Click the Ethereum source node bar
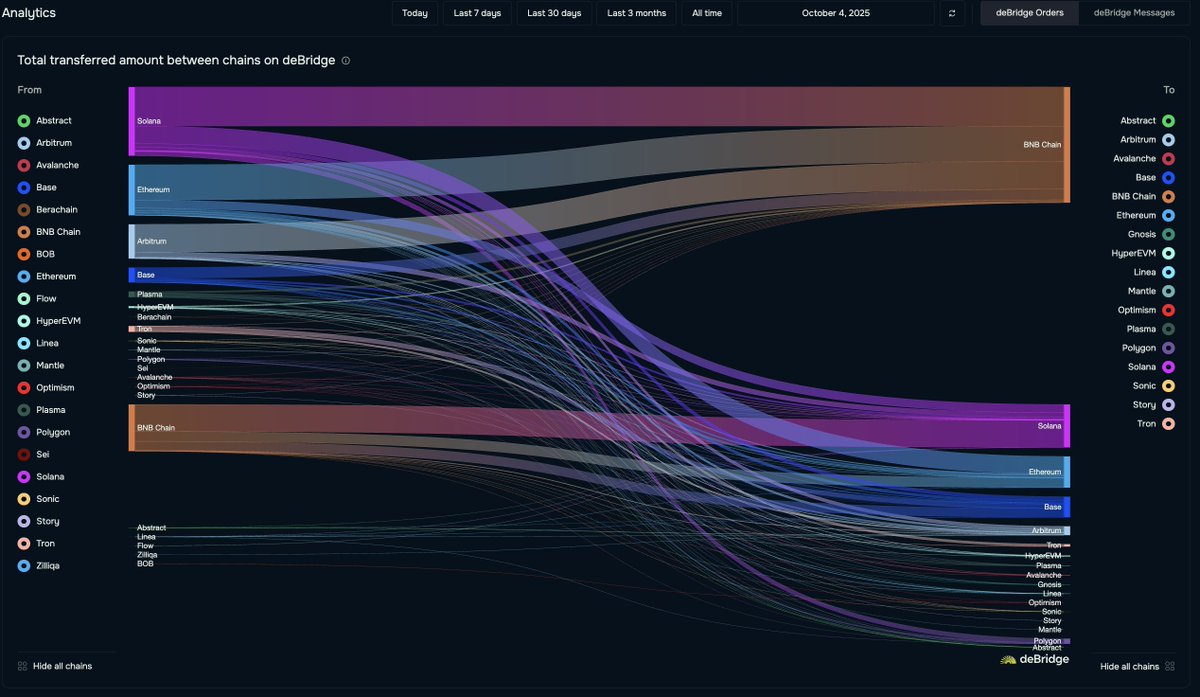1200x697 pixels. (131, 190)
